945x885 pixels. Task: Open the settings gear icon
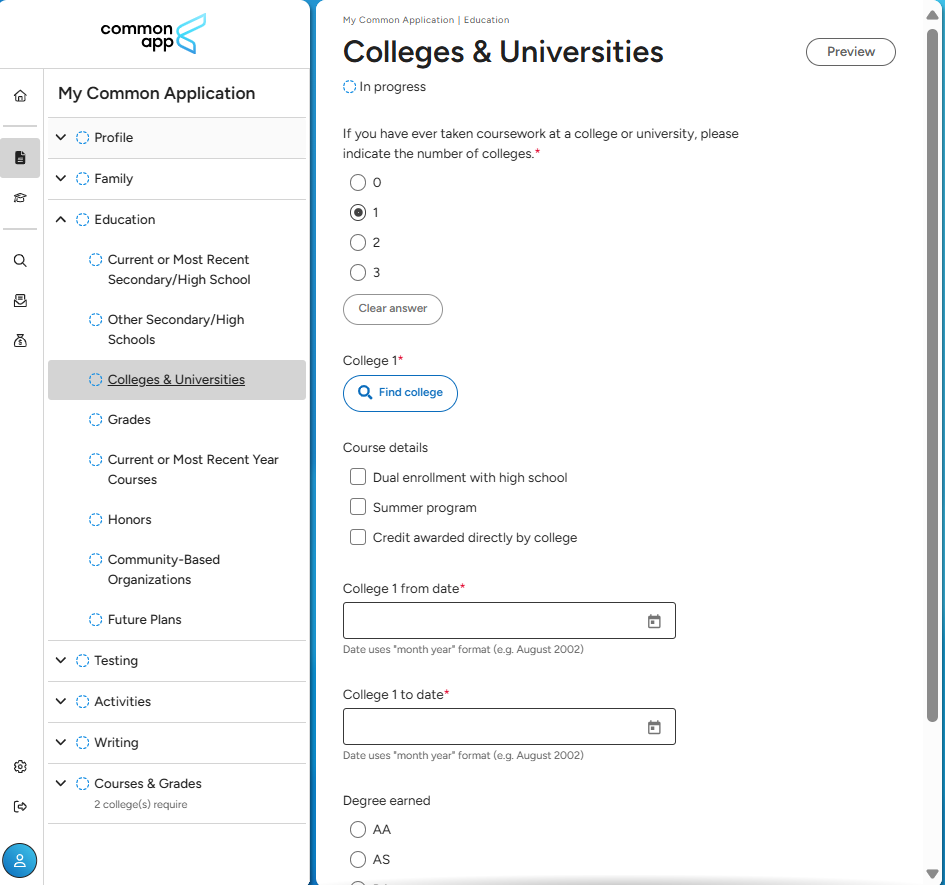(20, 767)
